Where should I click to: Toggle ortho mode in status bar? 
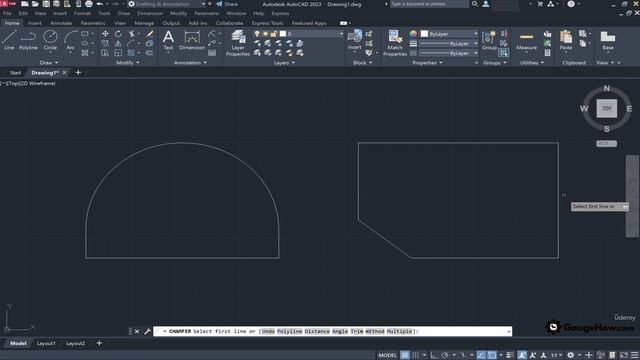(x=434, y=355)
